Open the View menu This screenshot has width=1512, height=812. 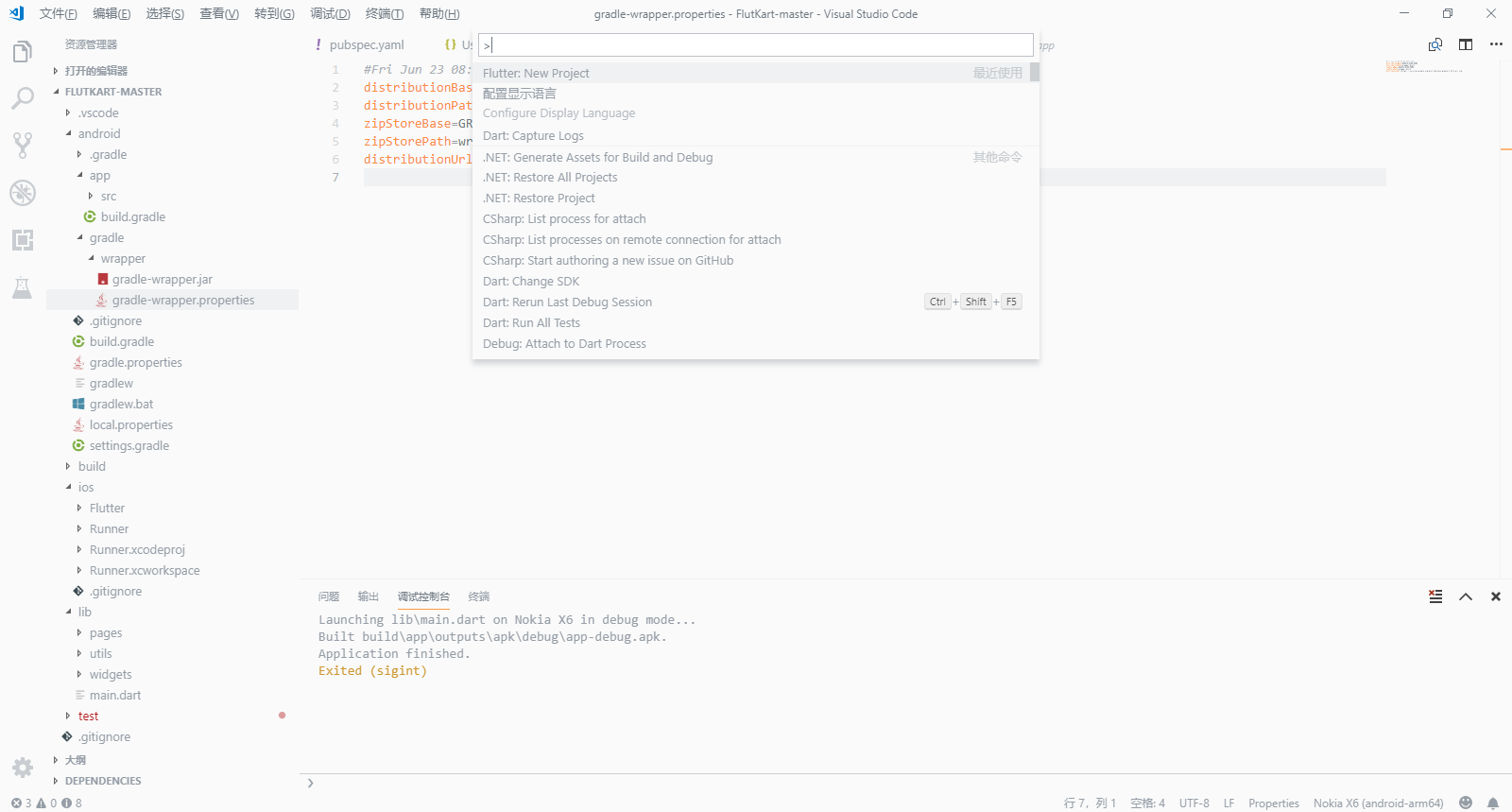pyautogui.click(x=219, y=13)
